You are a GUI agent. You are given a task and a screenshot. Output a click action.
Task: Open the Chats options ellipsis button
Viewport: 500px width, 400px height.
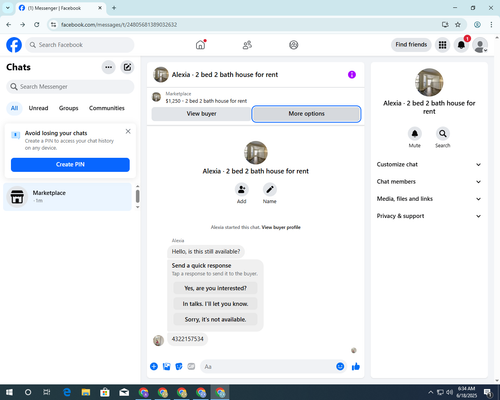tap(108, 67)
